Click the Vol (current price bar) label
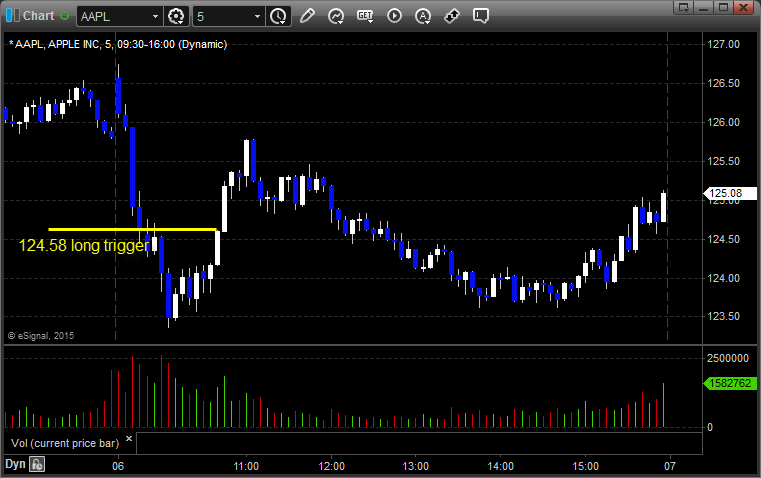Screen dimensions: 761x478 click(x=65, y=443)
